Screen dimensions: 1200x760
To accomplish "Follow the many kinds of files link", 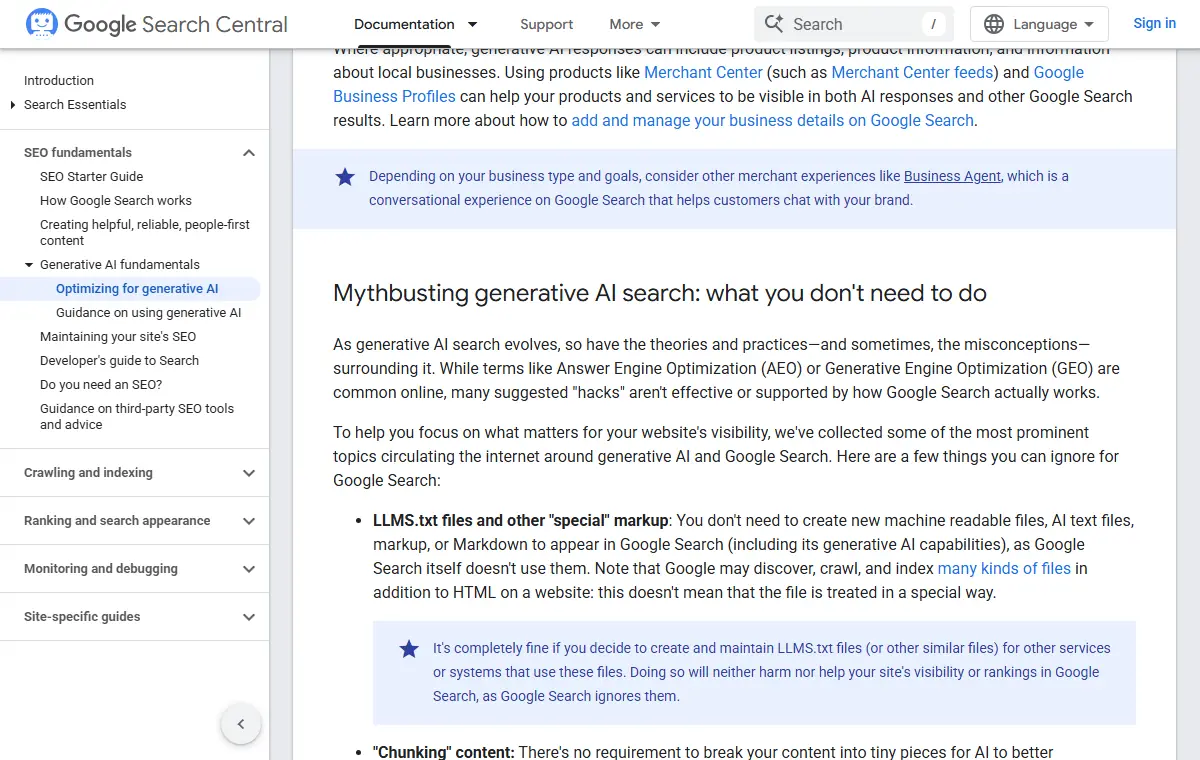I will tap(1004, 568).
